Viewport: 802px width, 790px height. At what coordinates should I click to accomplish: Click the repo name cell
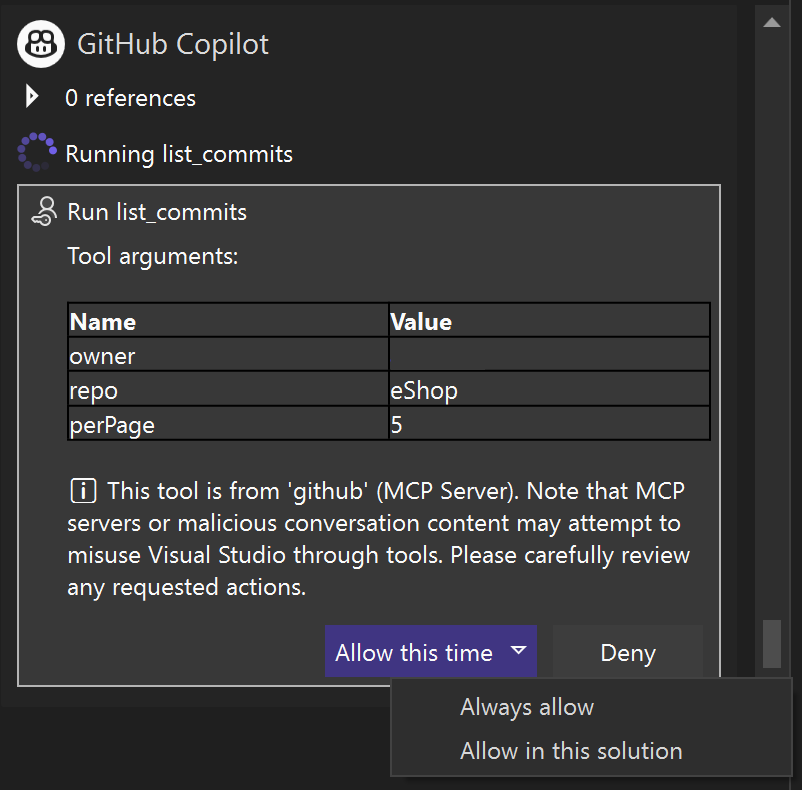pyautogui.click(x=228, y=389)
